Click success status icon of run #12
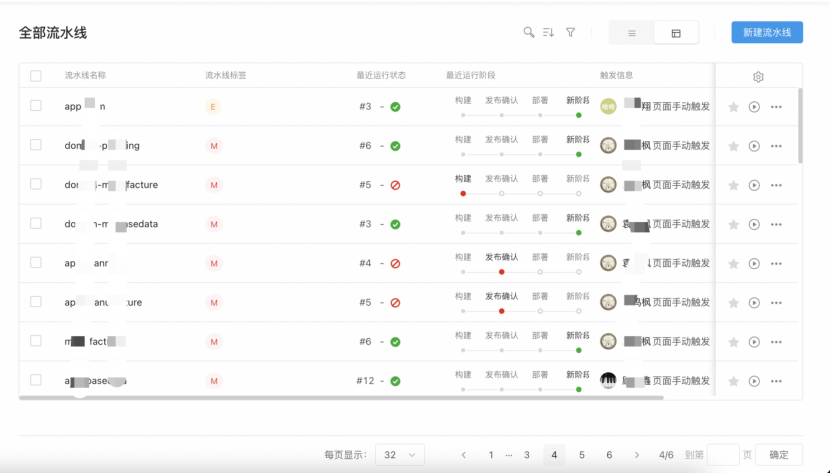This screenshot has height=473, width=830. (x=395, y=381)
